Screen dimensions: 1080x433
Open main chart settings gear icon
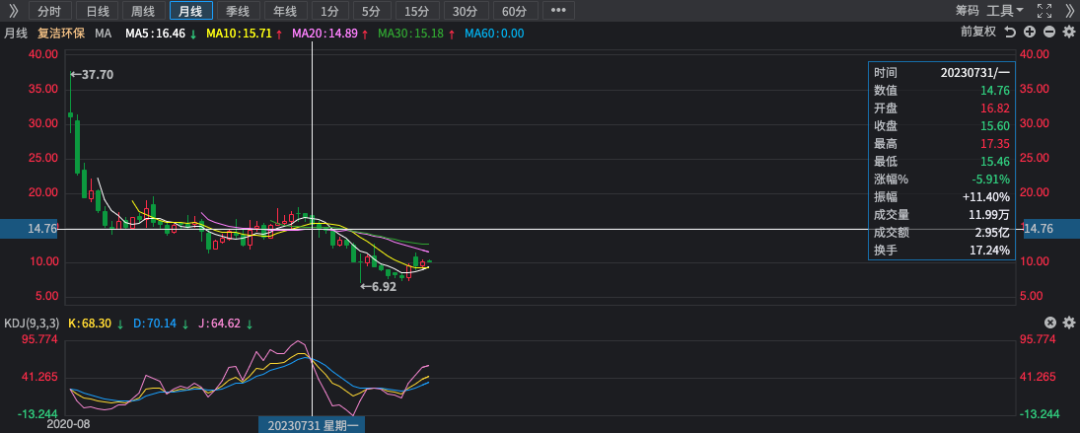point(1068,32)
